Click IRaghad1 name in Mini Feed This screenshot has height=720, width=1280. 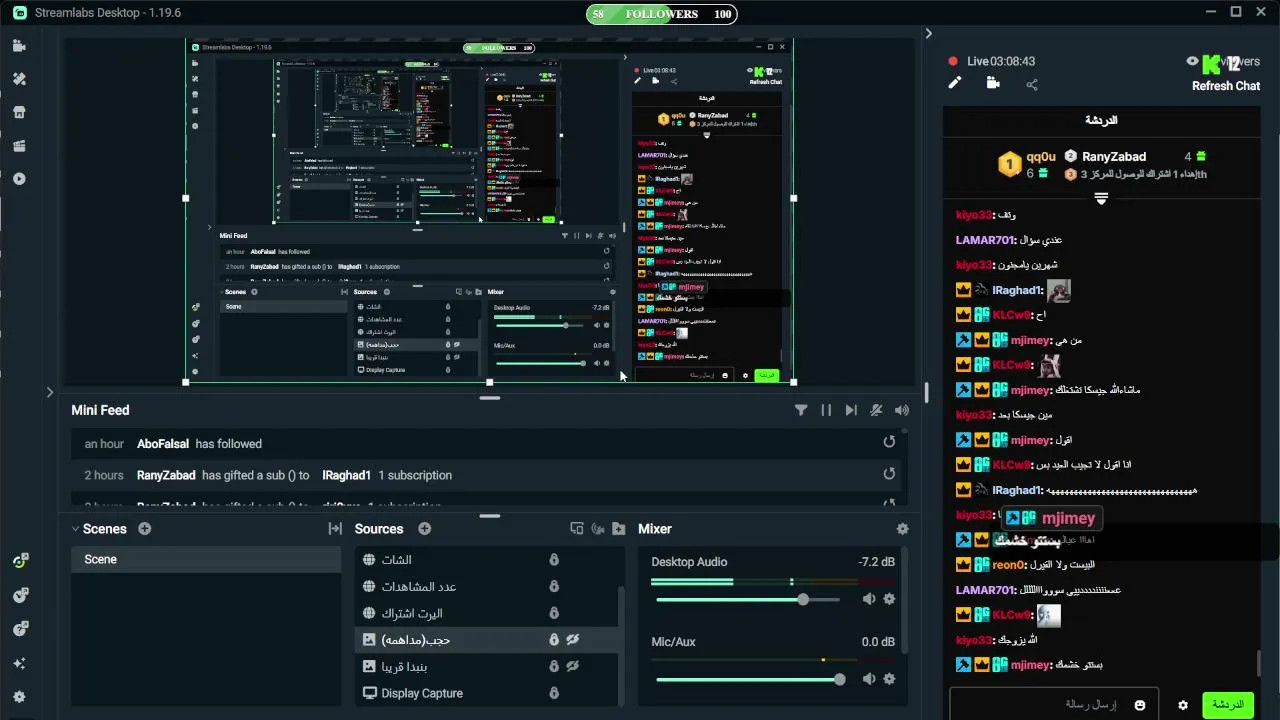point(347,475)
